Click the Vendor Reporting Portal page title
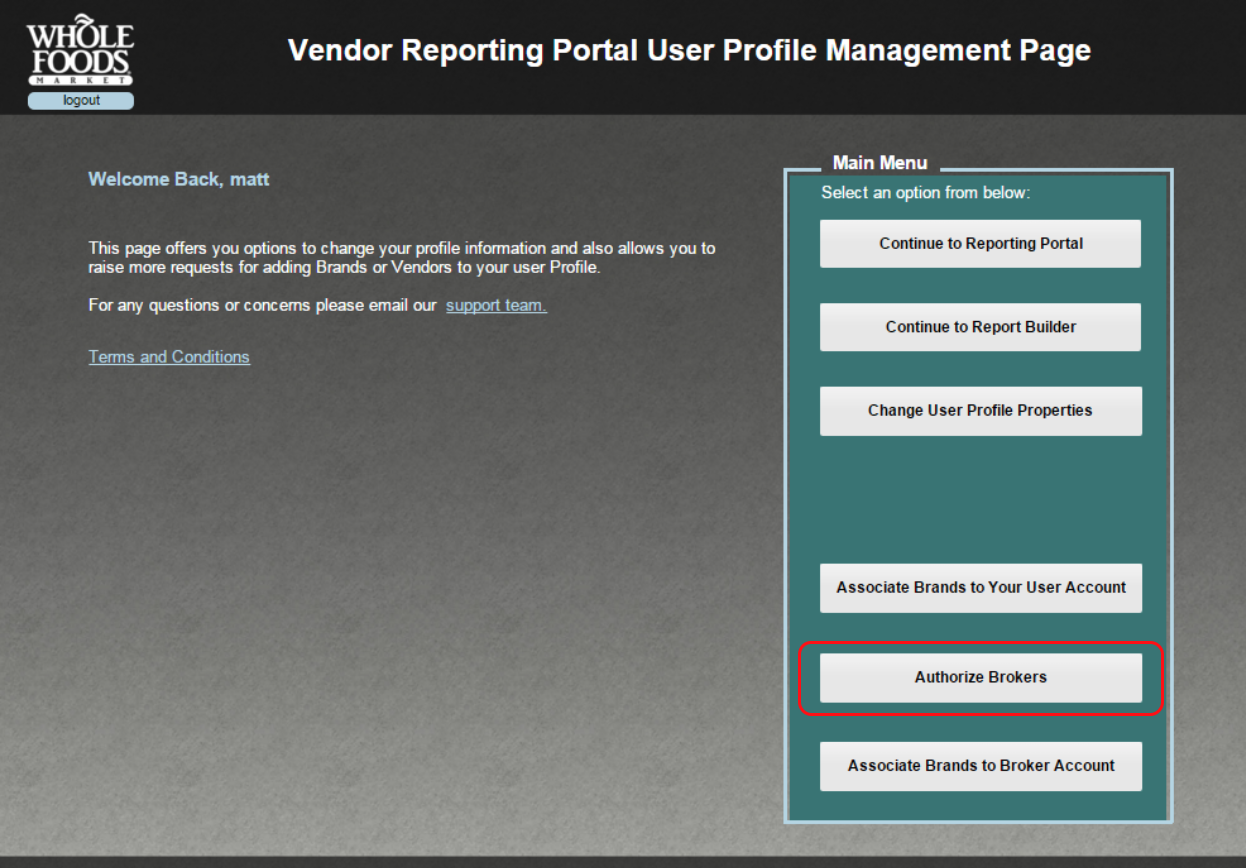 tap(689, 50)
